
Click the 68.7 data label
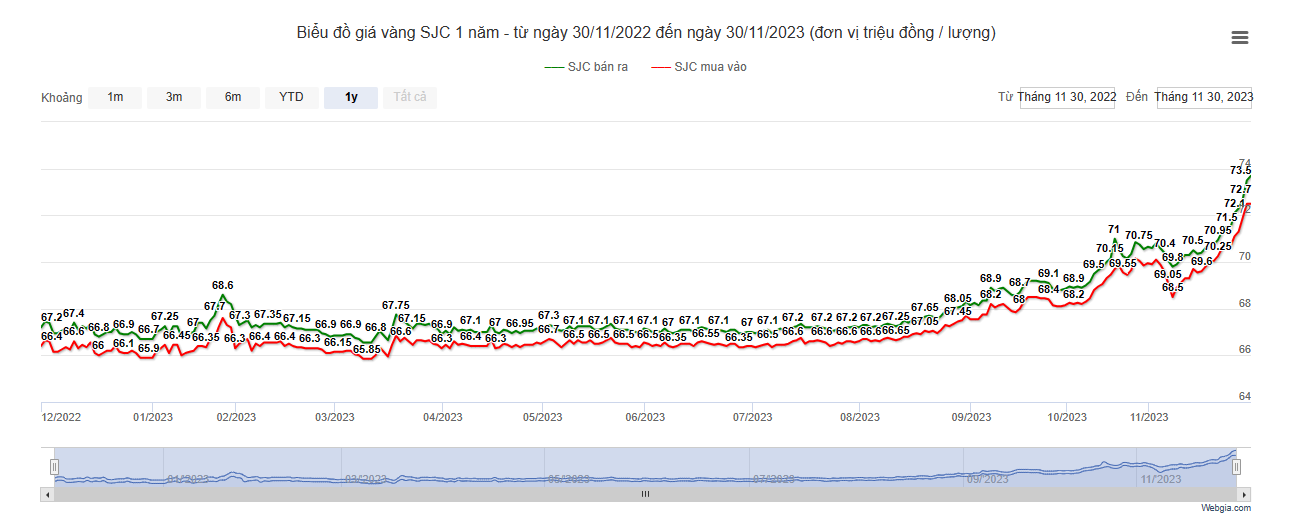click(1020, 282)
